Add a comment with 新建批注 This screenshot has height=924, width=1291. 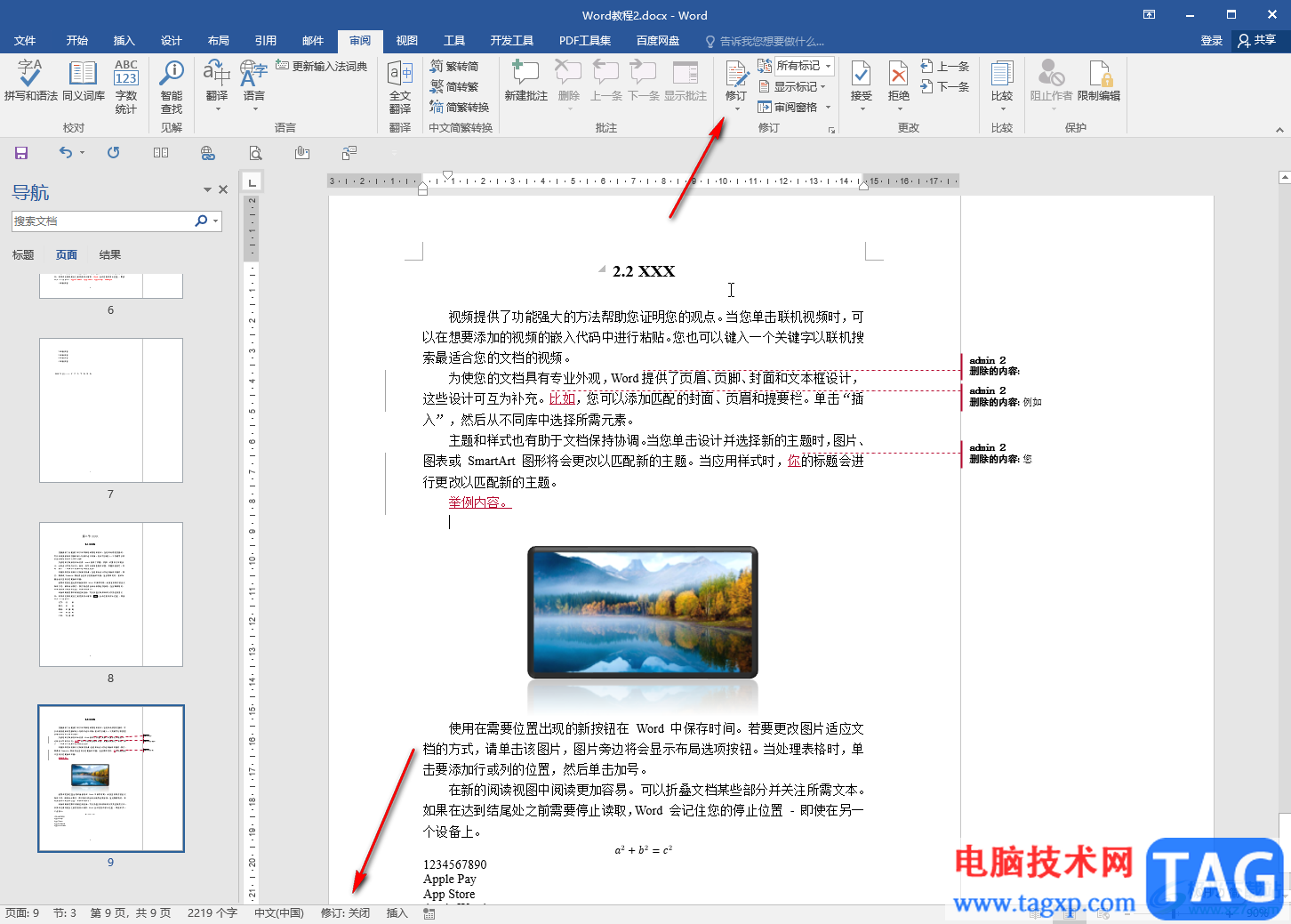pos(525,82)
